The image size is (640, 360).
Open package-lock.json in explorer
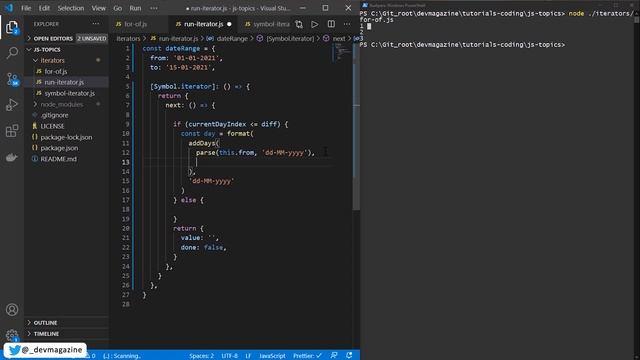[x=66, y=137]
